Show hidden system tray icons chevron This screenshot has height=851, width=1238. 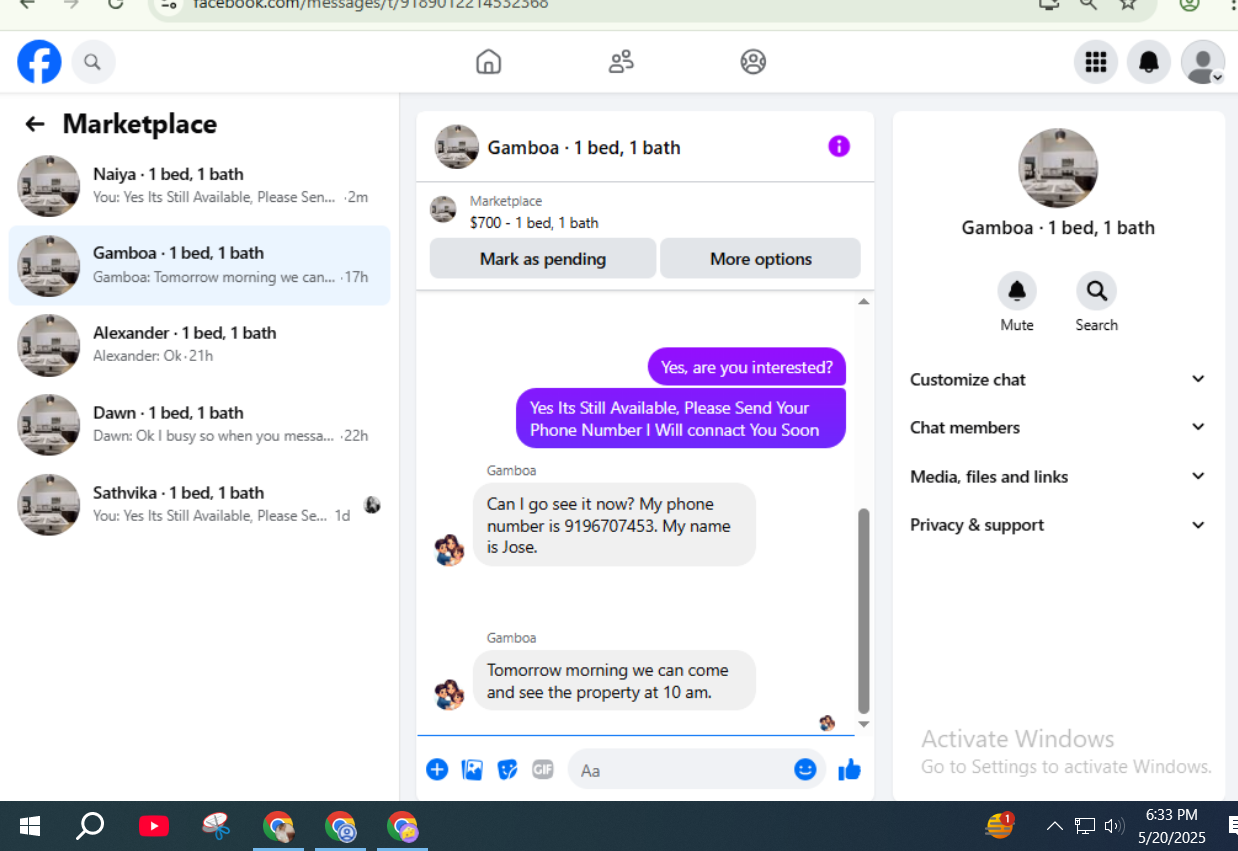click(x=1054, y=826)
